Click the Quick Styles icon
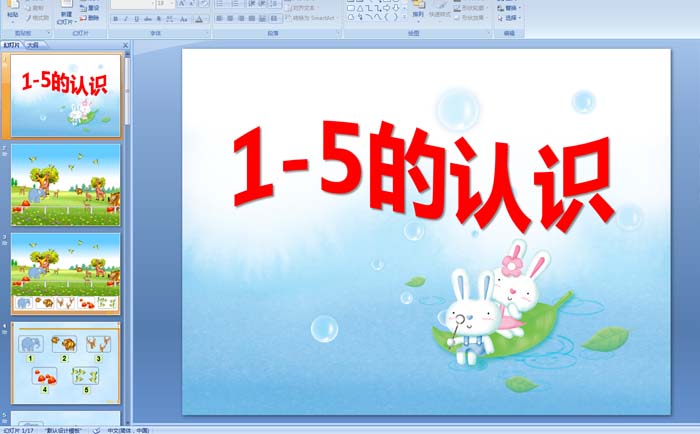 (440, 11)
